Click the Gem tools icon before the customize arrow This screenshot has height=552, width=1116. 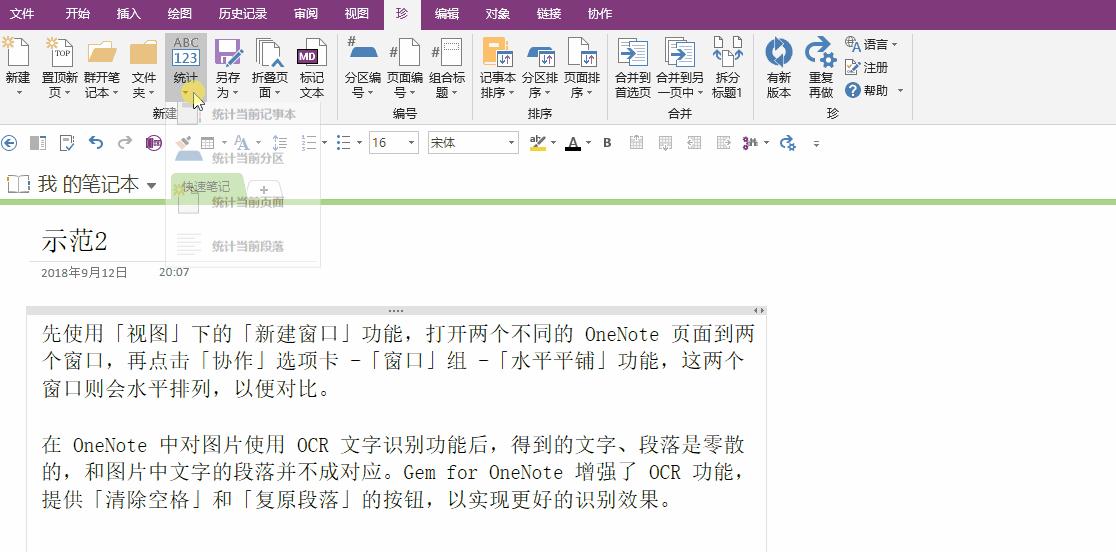pos(788,143)
